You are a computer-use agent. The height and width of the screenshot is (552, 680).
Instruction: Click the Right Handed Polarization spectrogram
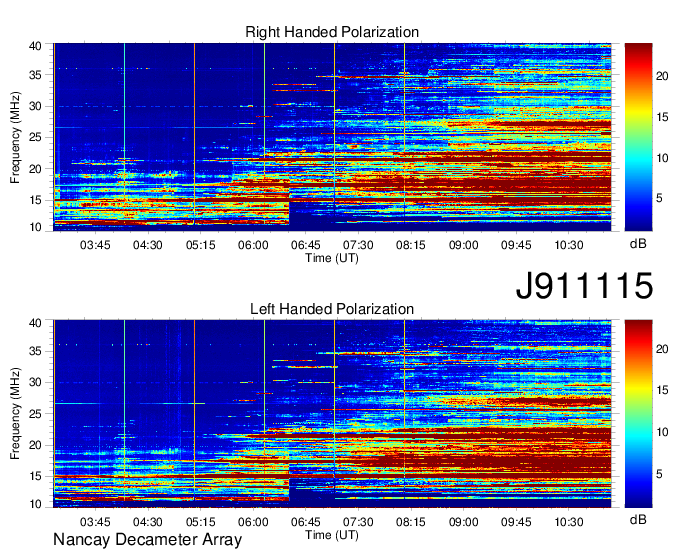[x=332, y=137]
